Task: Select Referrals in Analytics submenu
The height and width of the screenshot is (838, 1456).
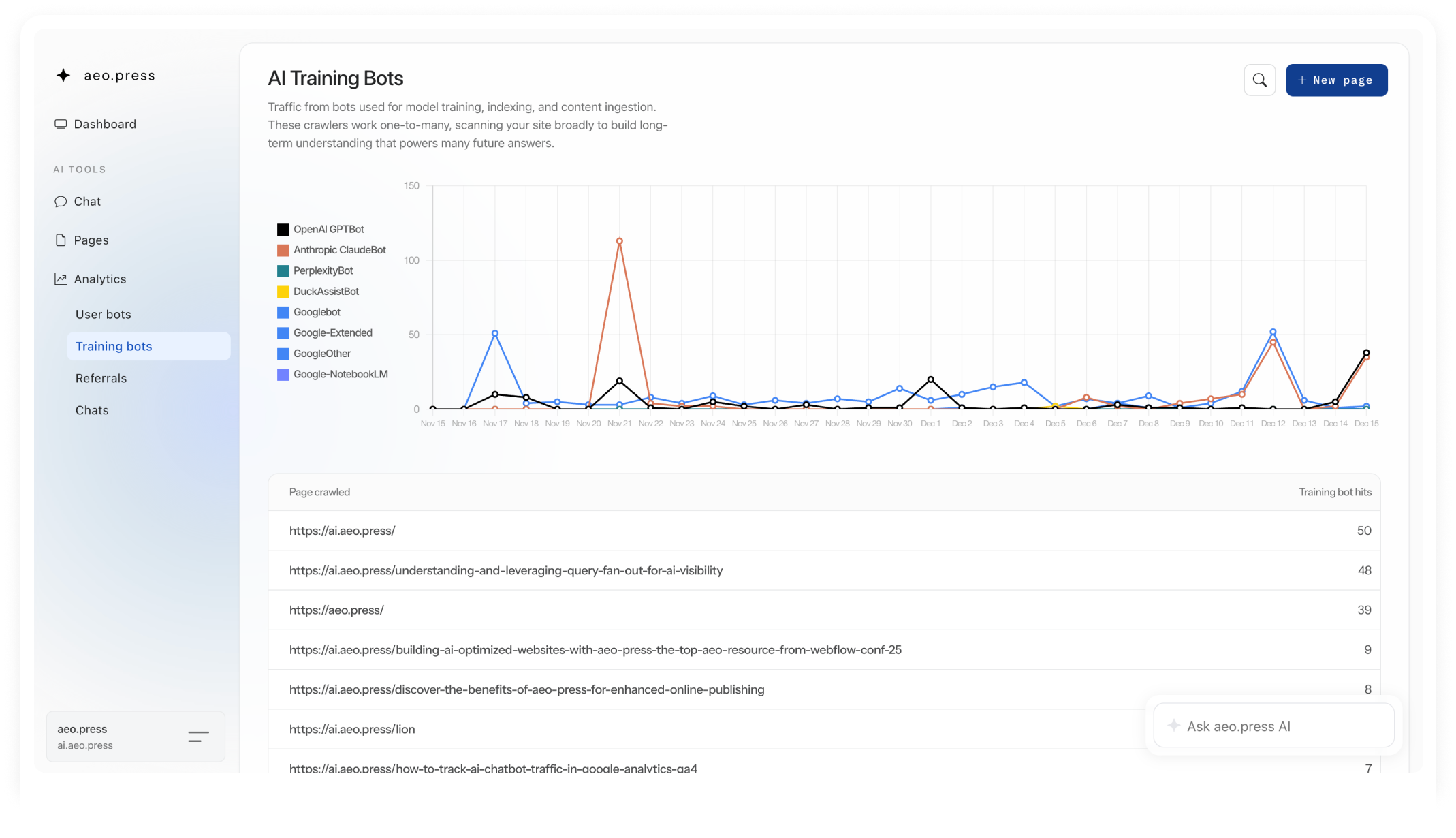Action: tap(101, 379)
